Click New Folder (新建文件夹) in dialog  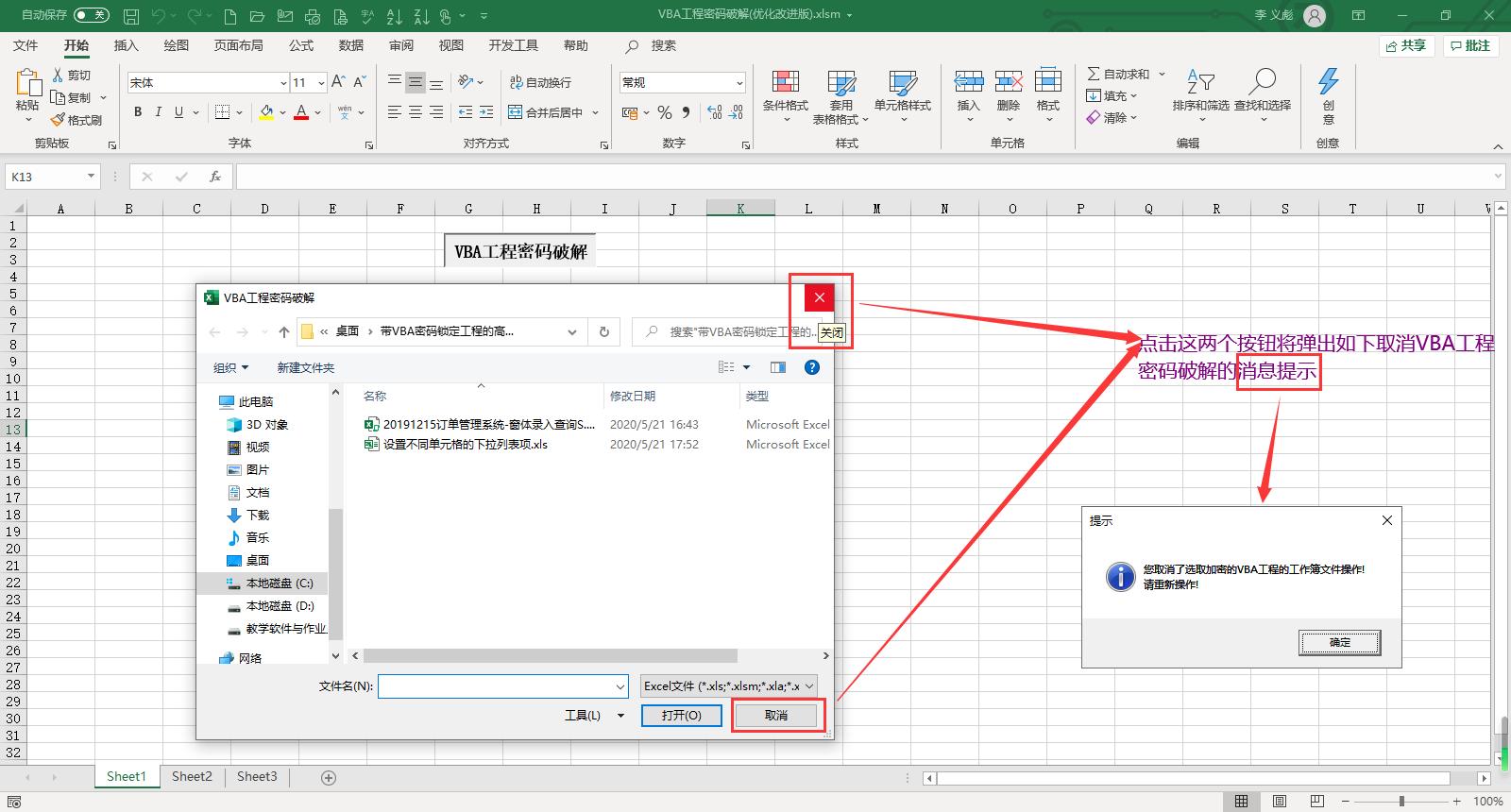pyautogui.click(x=305, y=367)
